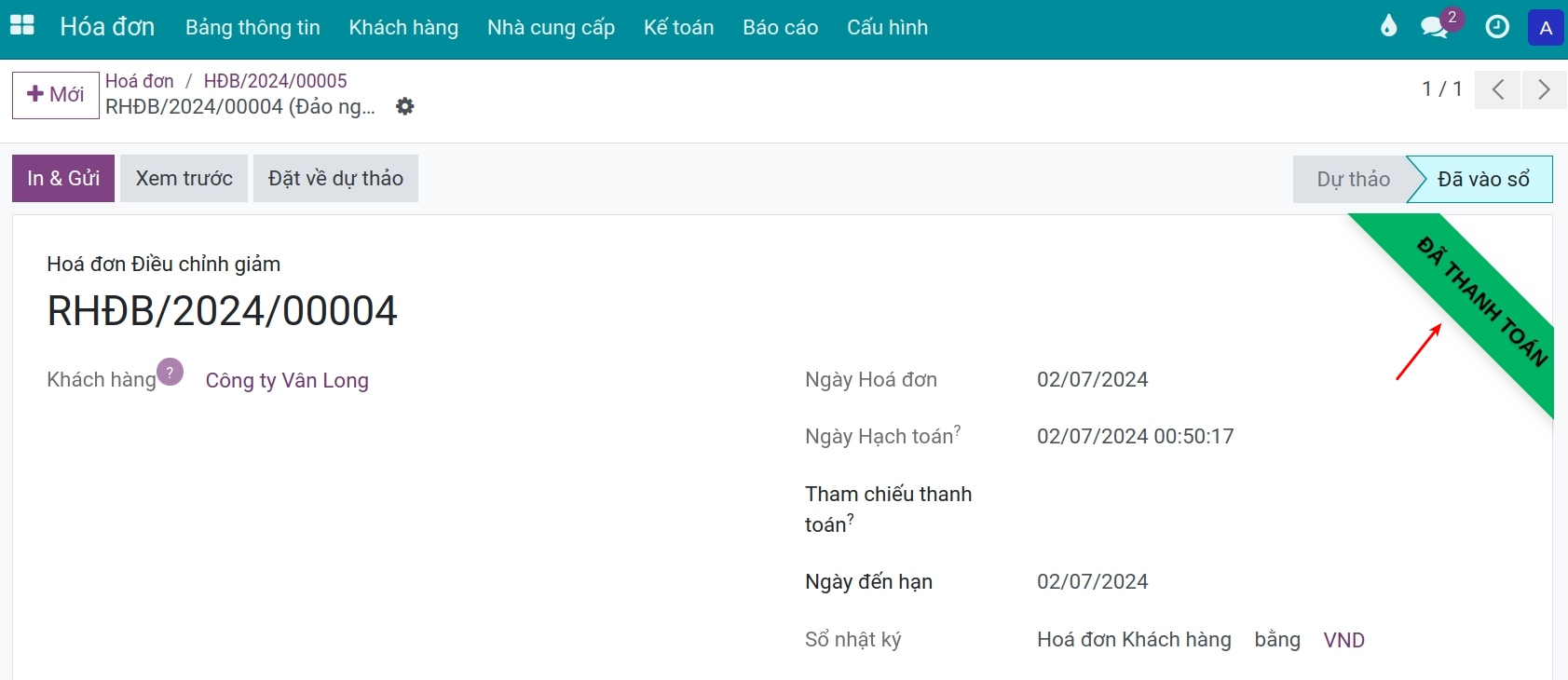Click the Khách hàng help question mark

click(170, 372)
